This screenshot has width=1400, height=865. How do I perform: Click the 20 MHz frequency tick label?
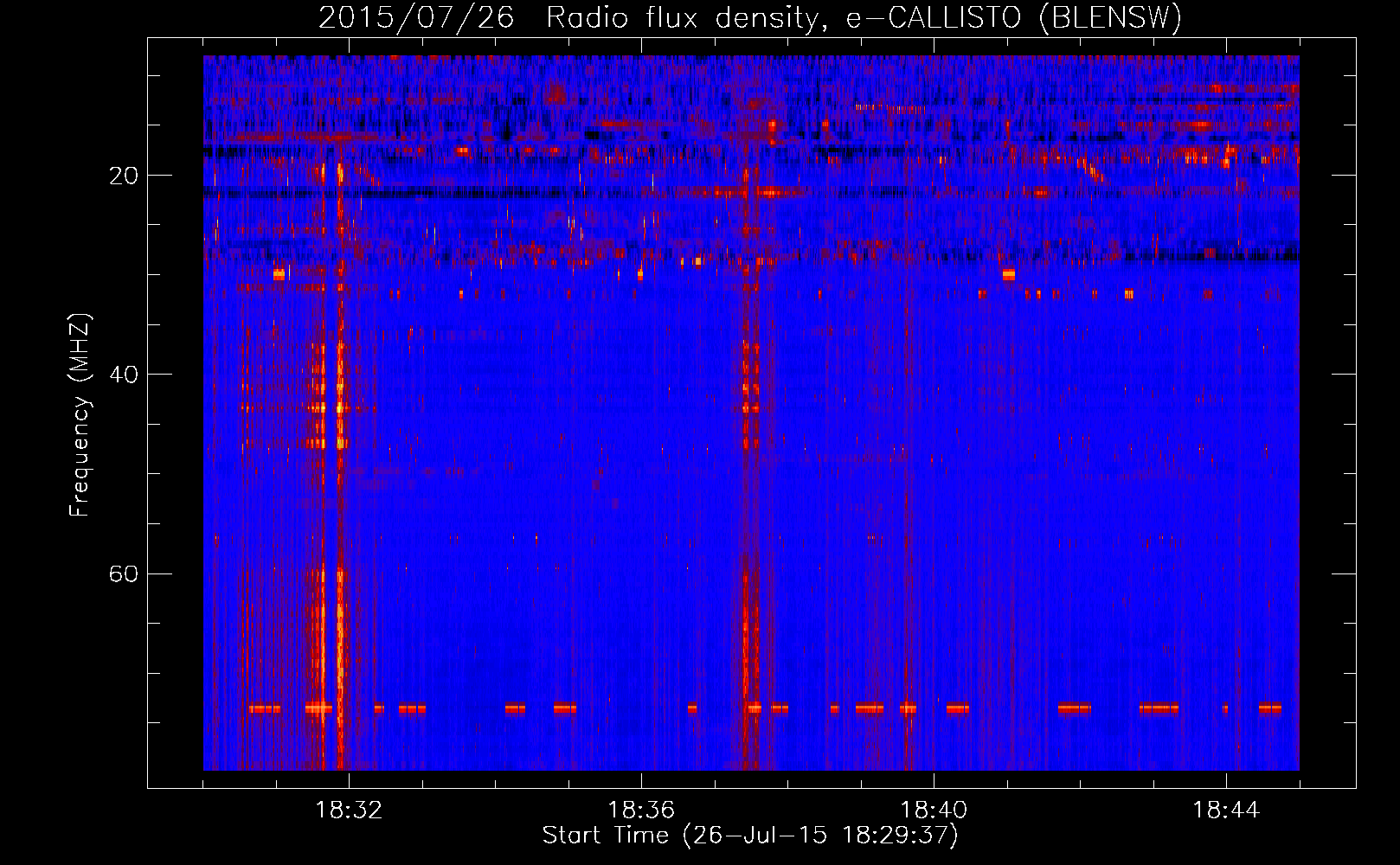point(124,176)
